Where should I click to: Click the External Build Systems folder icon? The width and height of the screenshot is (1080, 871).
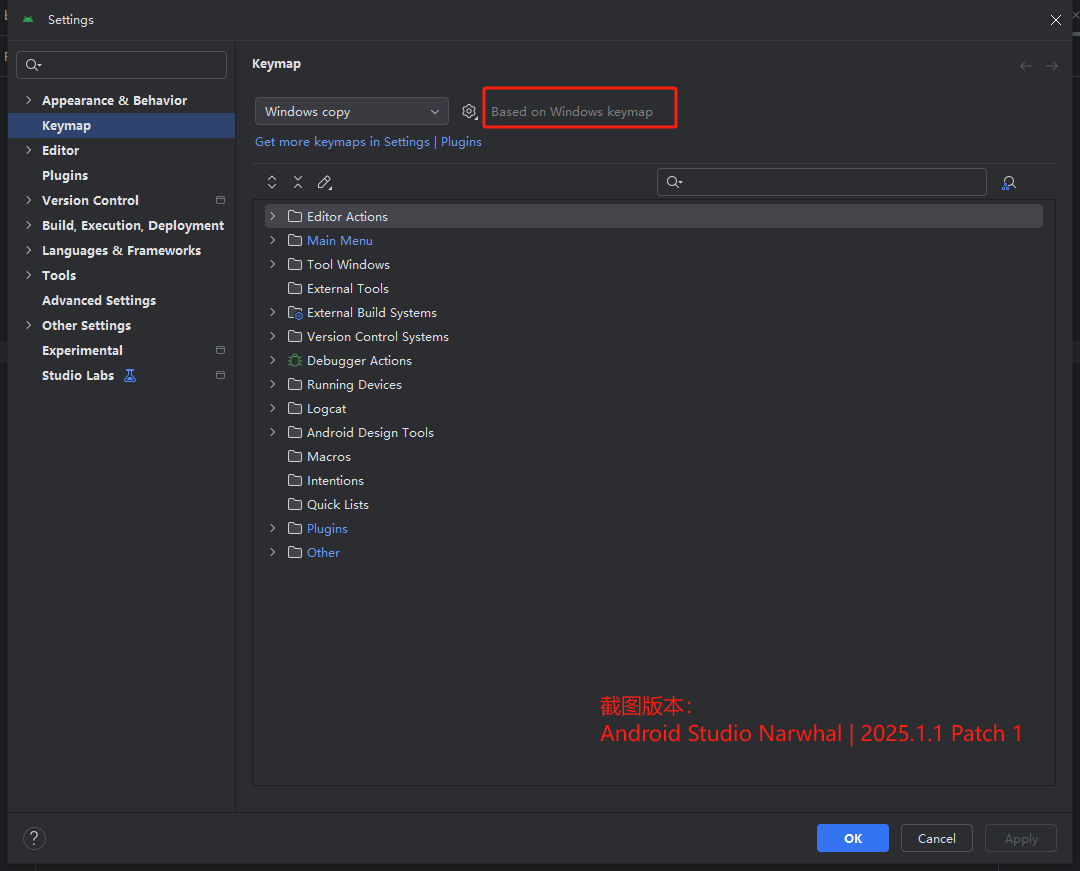(x=295, y=313)
